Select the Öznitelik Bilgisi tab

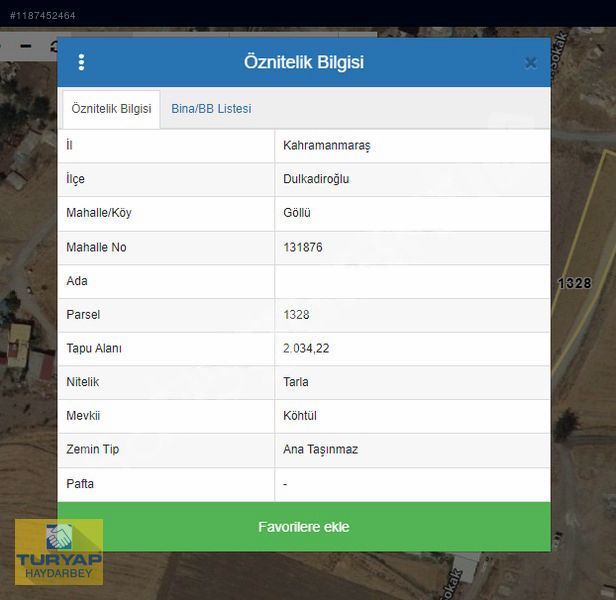click(111, 108)
